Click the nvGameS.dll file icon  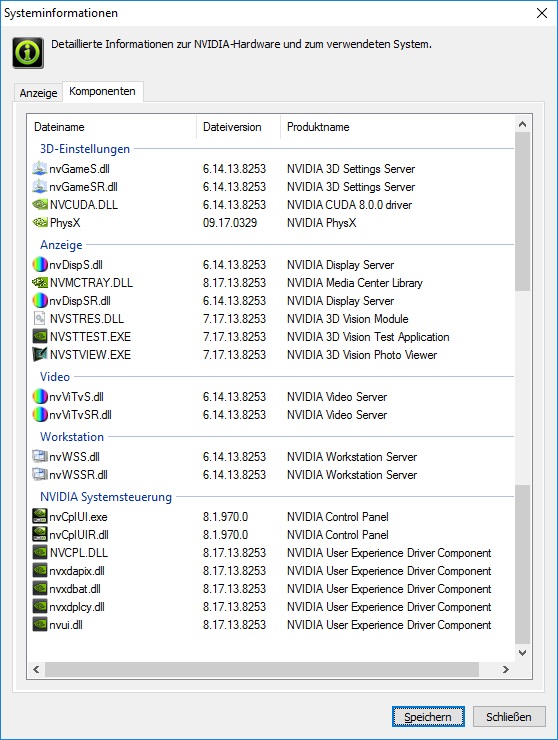point(40,168)
